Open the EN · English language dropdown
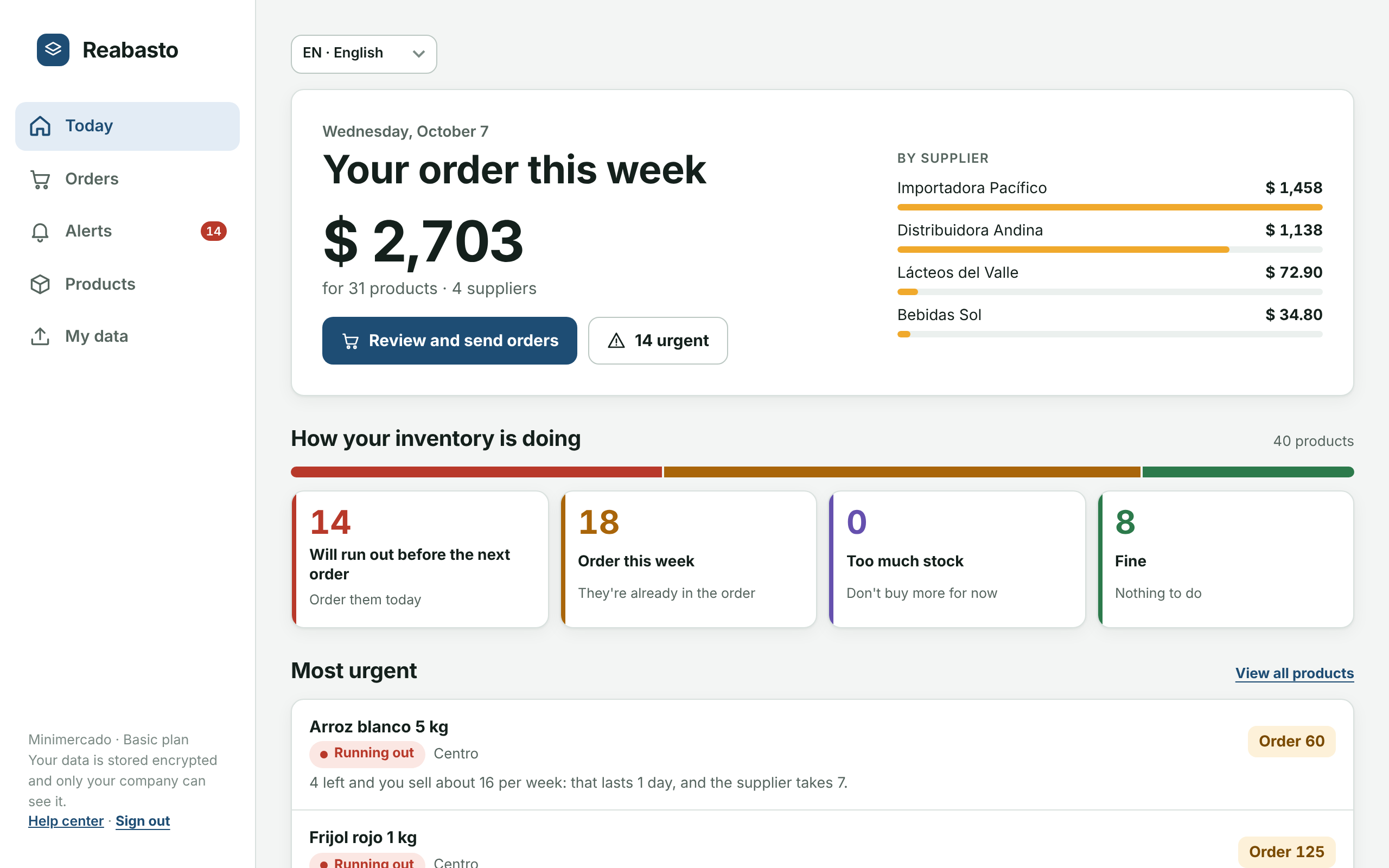 (364, 54)
